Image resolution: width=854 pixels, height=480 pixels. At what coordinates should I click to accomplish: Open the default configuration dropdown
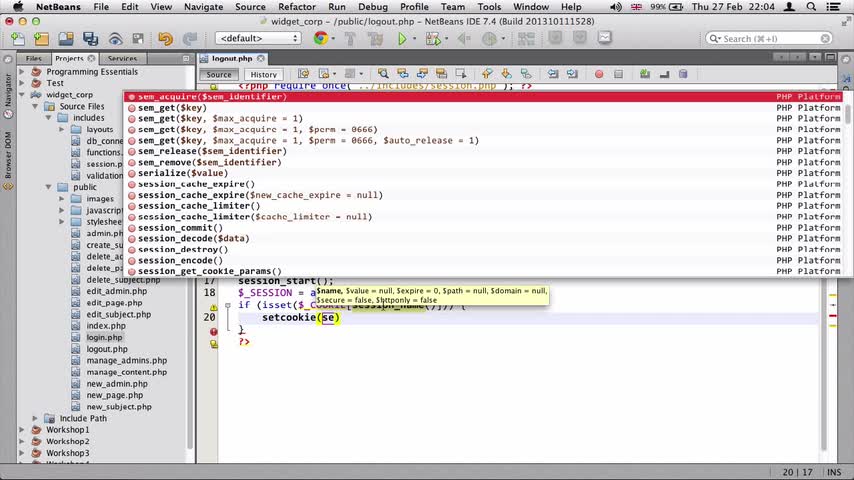coord(258,38)
